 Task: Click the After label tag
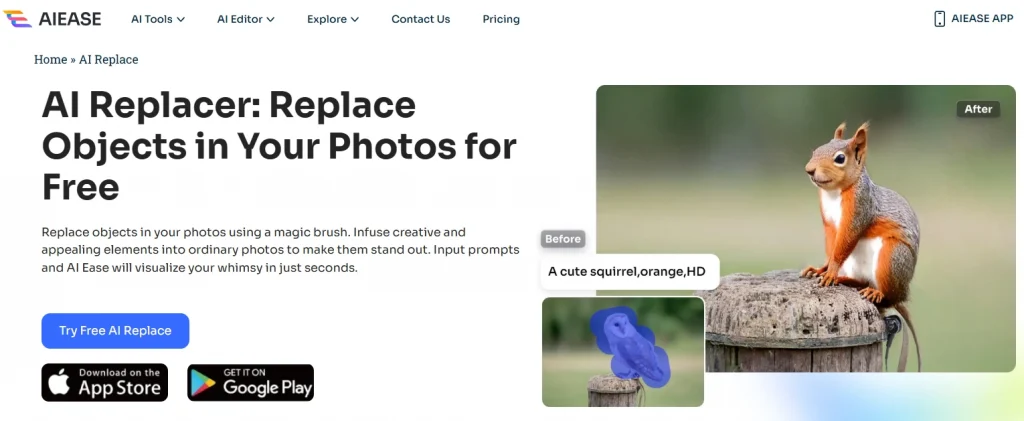click(x=978, y=109)
